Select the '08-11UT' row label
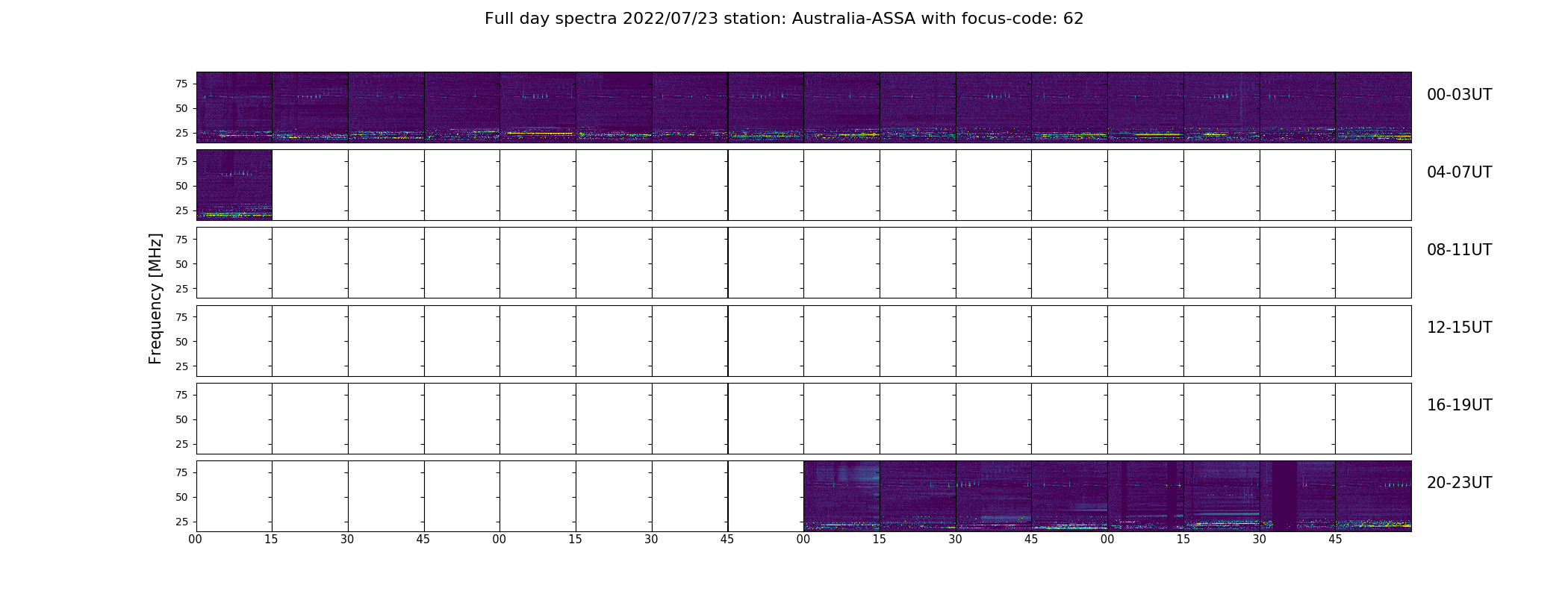1568x597 pixels. click(x=1459, y=250)
